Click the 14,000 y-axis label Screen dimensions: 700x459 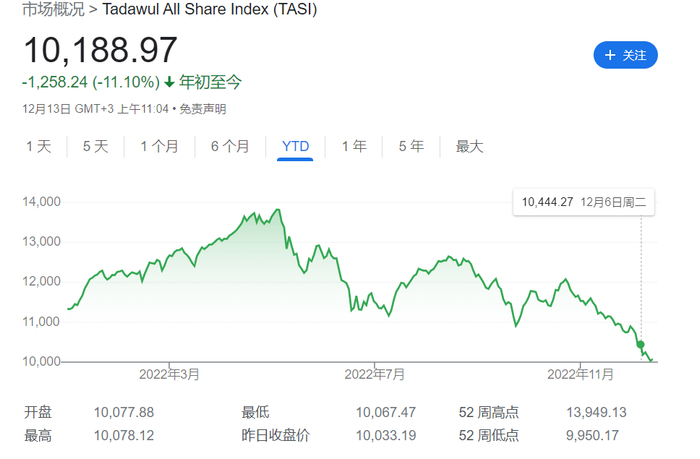pyautogui.click(x=42, y=202)
